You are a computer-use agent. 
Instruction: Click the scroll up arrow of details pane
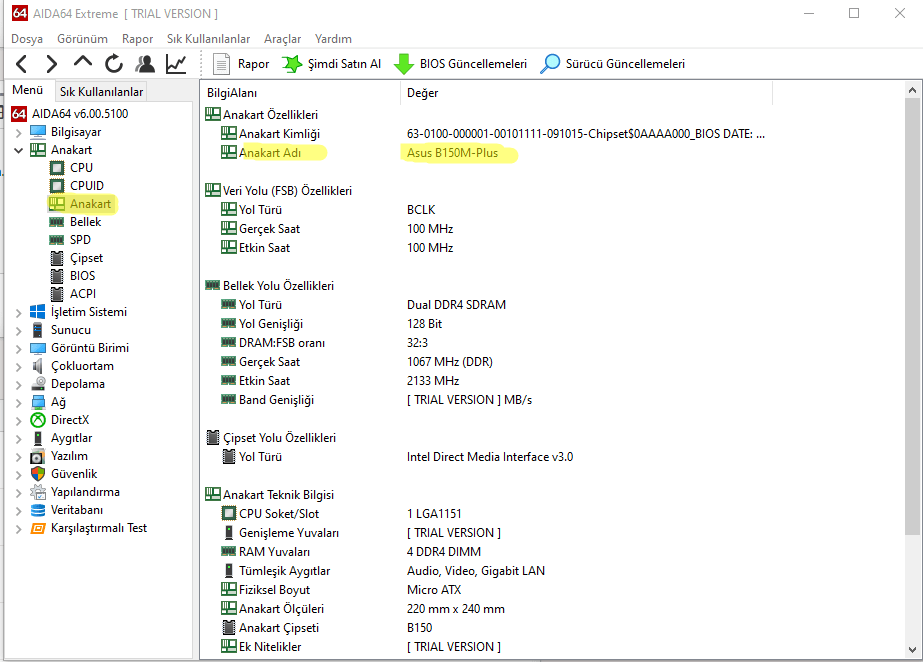[x=912, y=90]
